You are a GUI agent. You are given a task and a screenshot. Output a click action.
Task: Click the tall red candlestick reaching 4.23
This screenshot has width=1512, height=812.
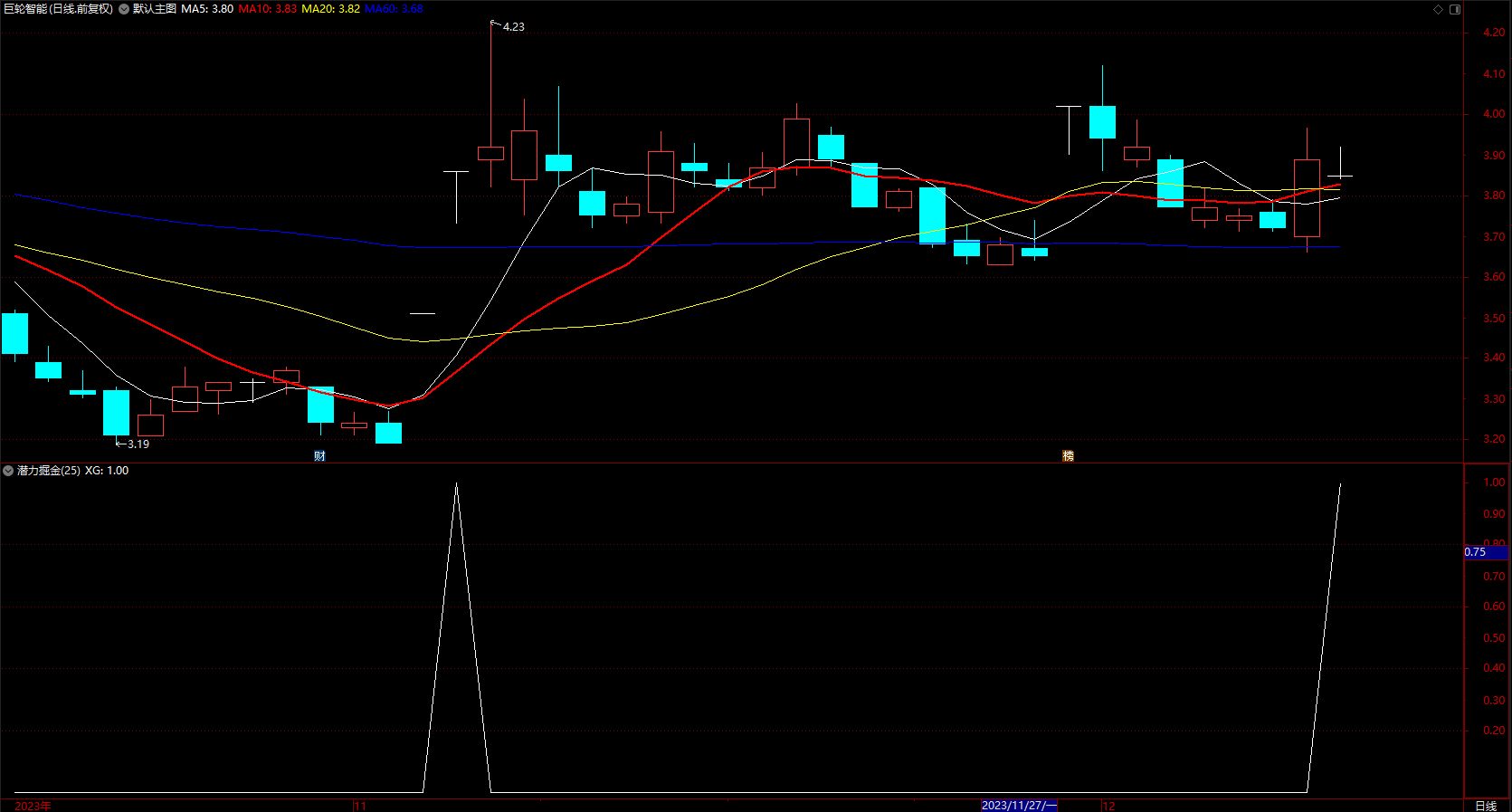click(490, 153)
